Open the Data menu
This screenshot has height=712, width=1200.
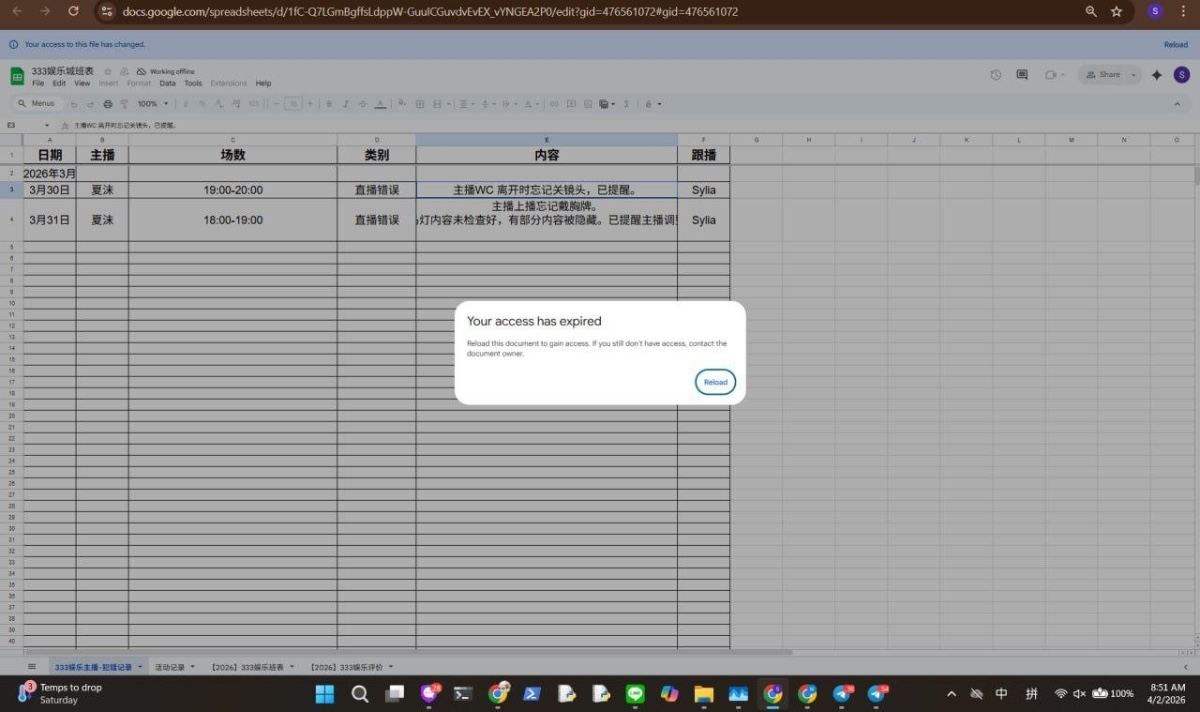[167, 84]
